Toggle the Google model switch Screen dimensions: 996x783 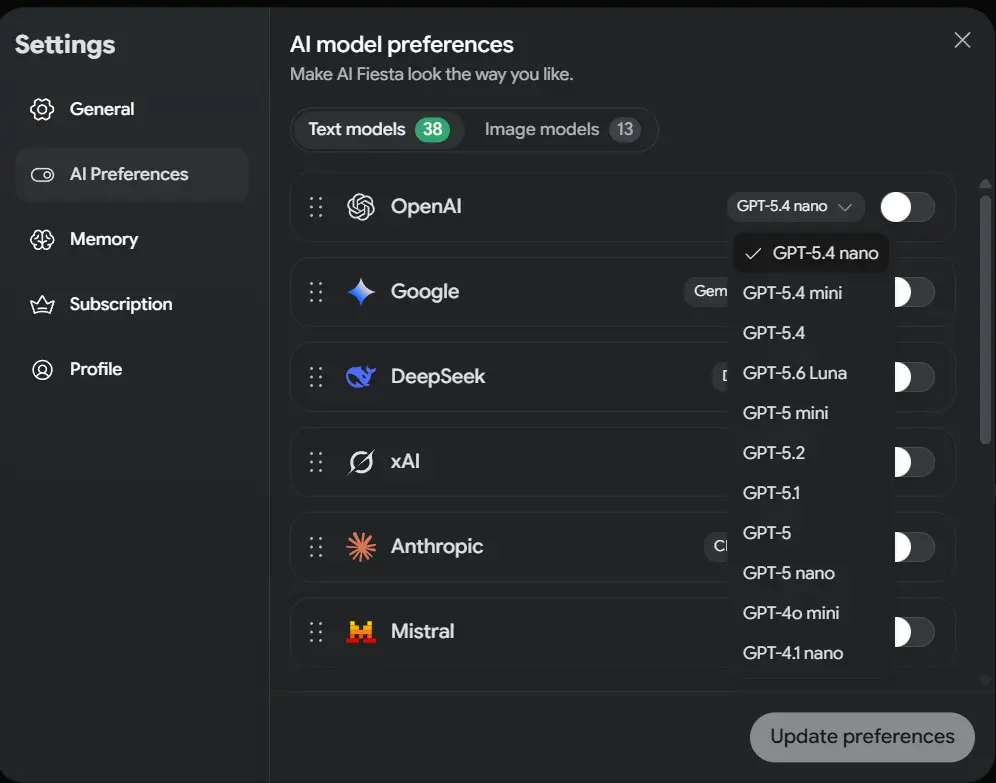click(914, 292)
